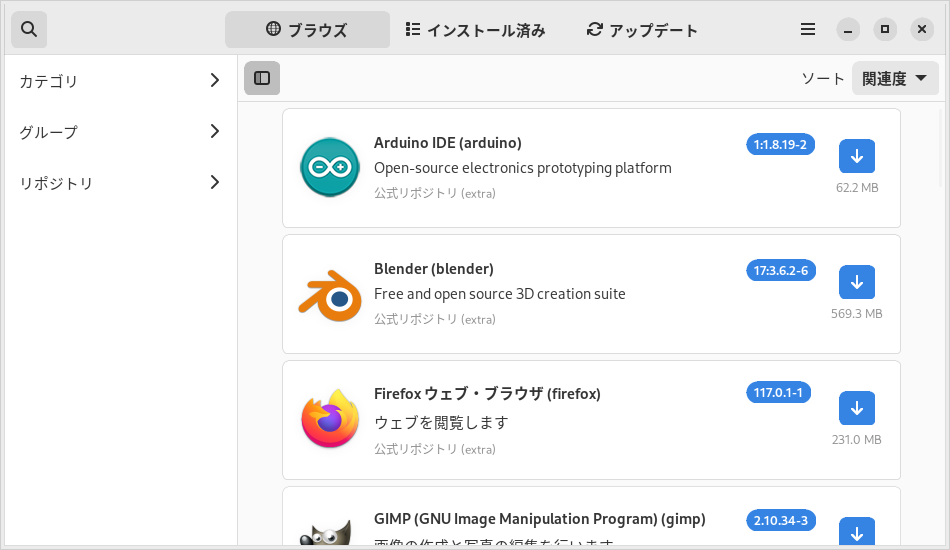Viewport: 950px width, 550px height.
Task: Open the Blender (blender) title
Action: [434, 269]
